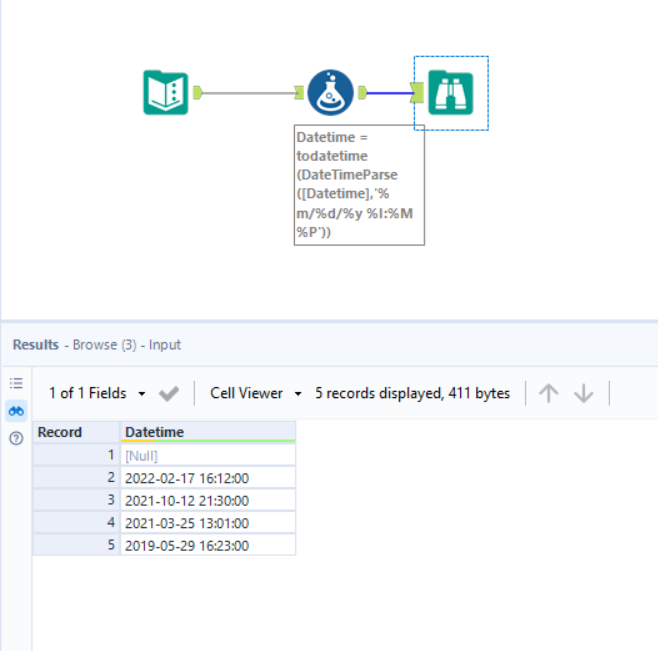
Task: Open the metadata list view icon
Action: tap(16, 383)
